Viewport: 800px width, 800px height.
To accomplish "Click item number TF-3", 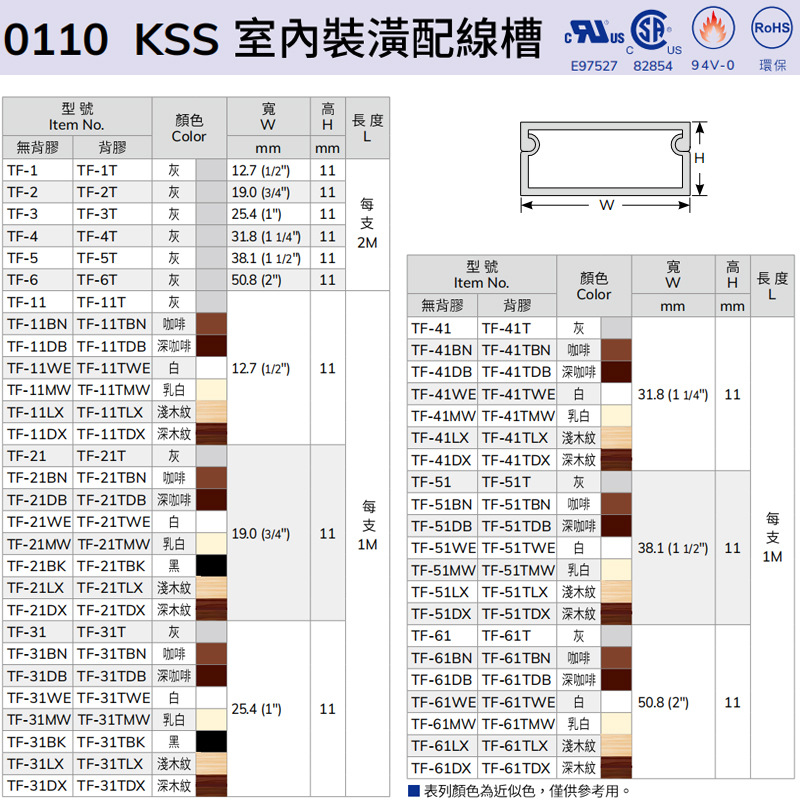I will (x=22, y=214).
